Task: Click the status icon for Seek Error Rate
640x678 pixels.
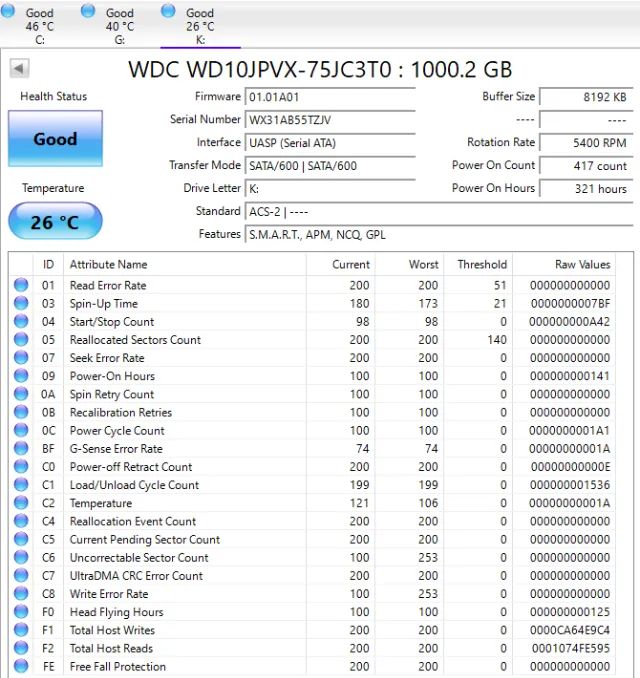Action: click(x=21, y=358)
